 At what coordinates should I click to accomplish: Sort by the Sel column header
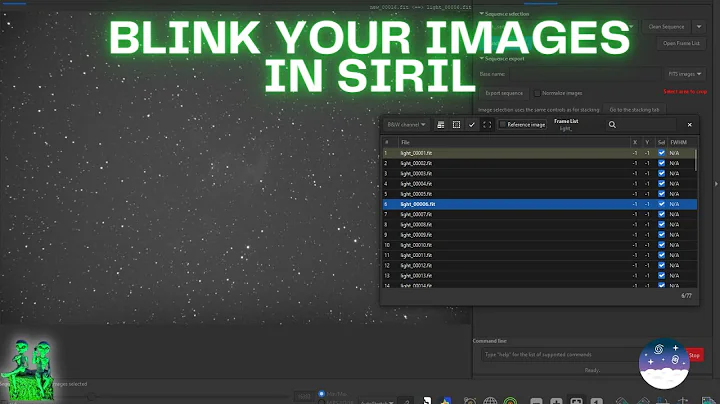click(661, 142)
